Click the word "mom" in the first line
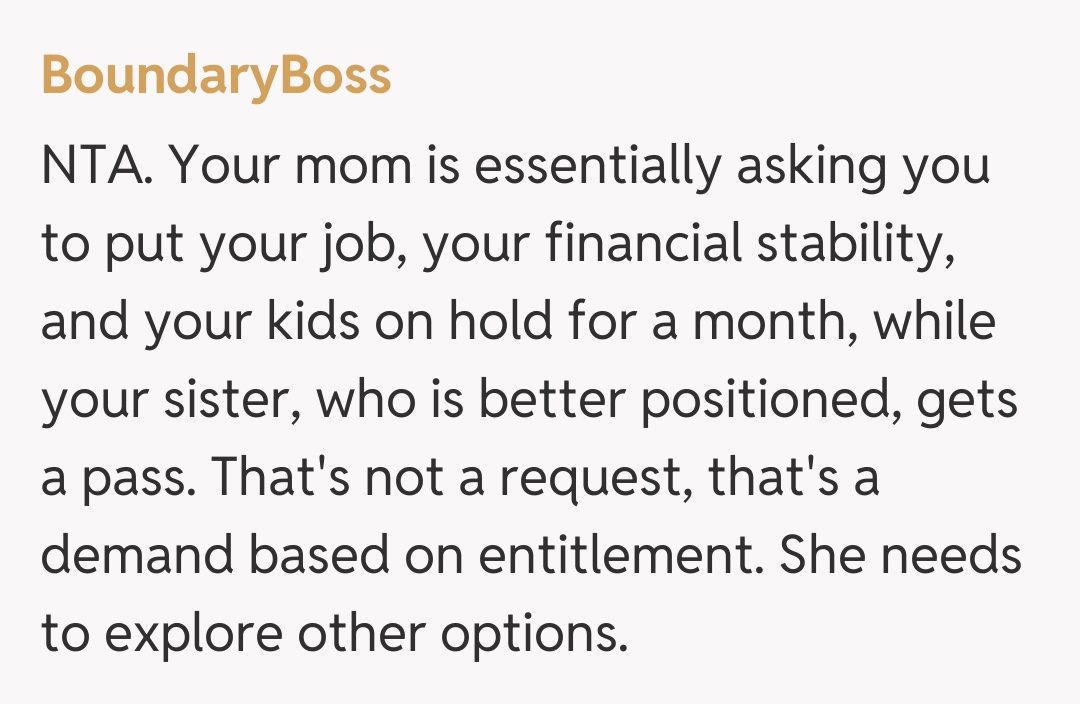 [354, 167]
